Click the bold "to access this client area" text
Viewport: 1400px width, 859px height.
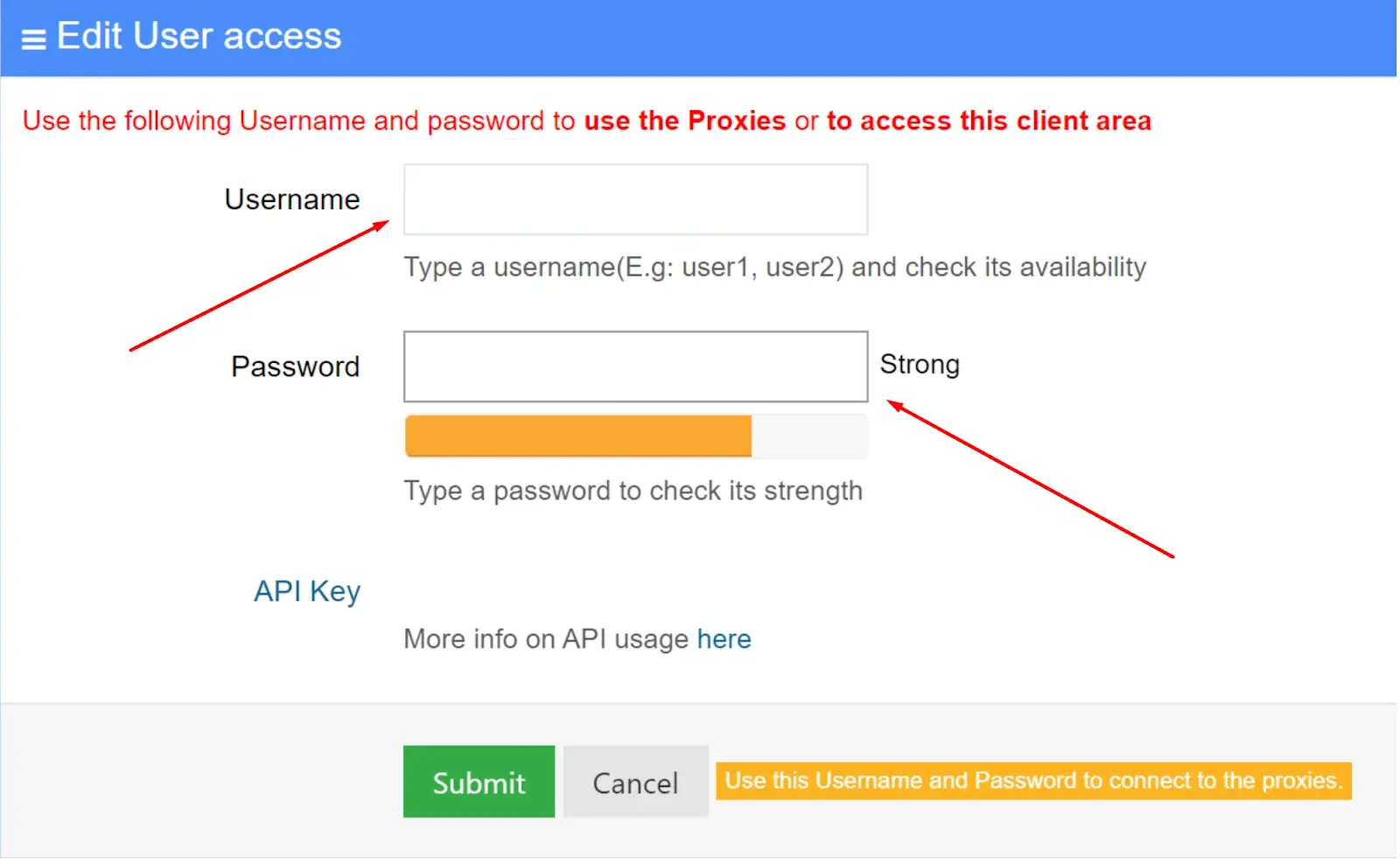click(989, 121)
